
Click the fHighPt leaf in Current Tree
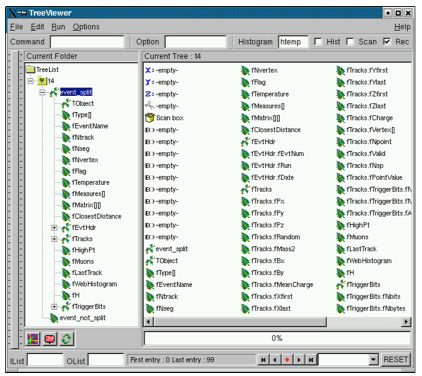click(353, 225)
